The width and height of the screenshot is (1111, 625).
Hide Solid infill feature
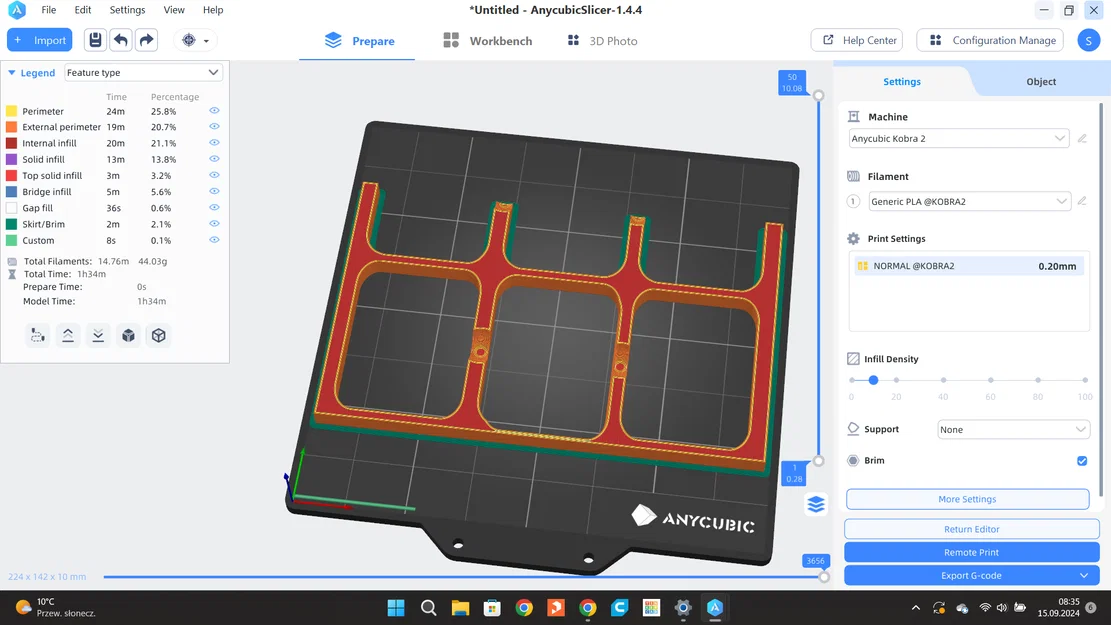point(214,159)
